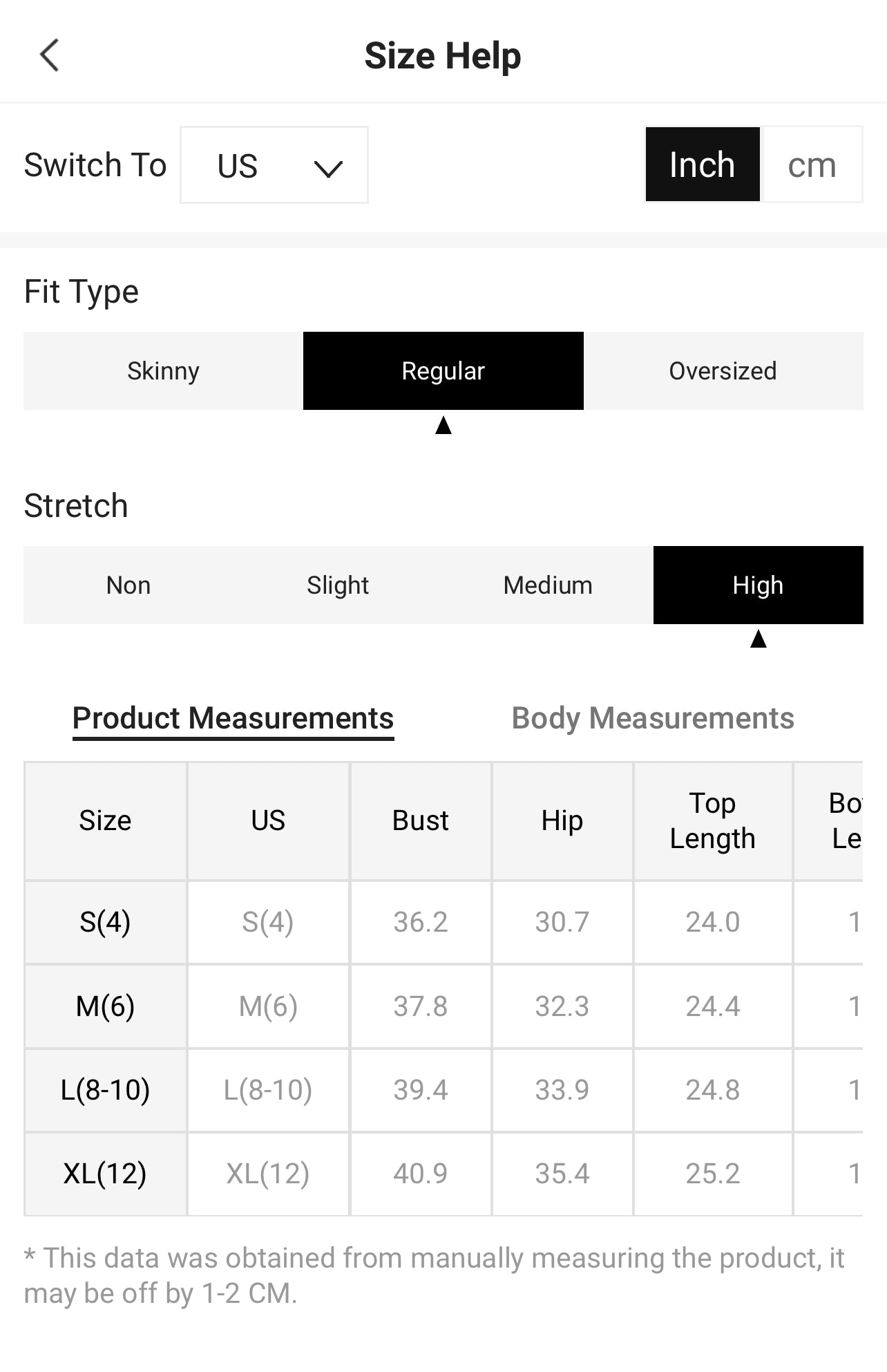Select the L(8-10) size row header
The width and height of the screenshot is (887, 1372).
click(x=105, y=1090)
